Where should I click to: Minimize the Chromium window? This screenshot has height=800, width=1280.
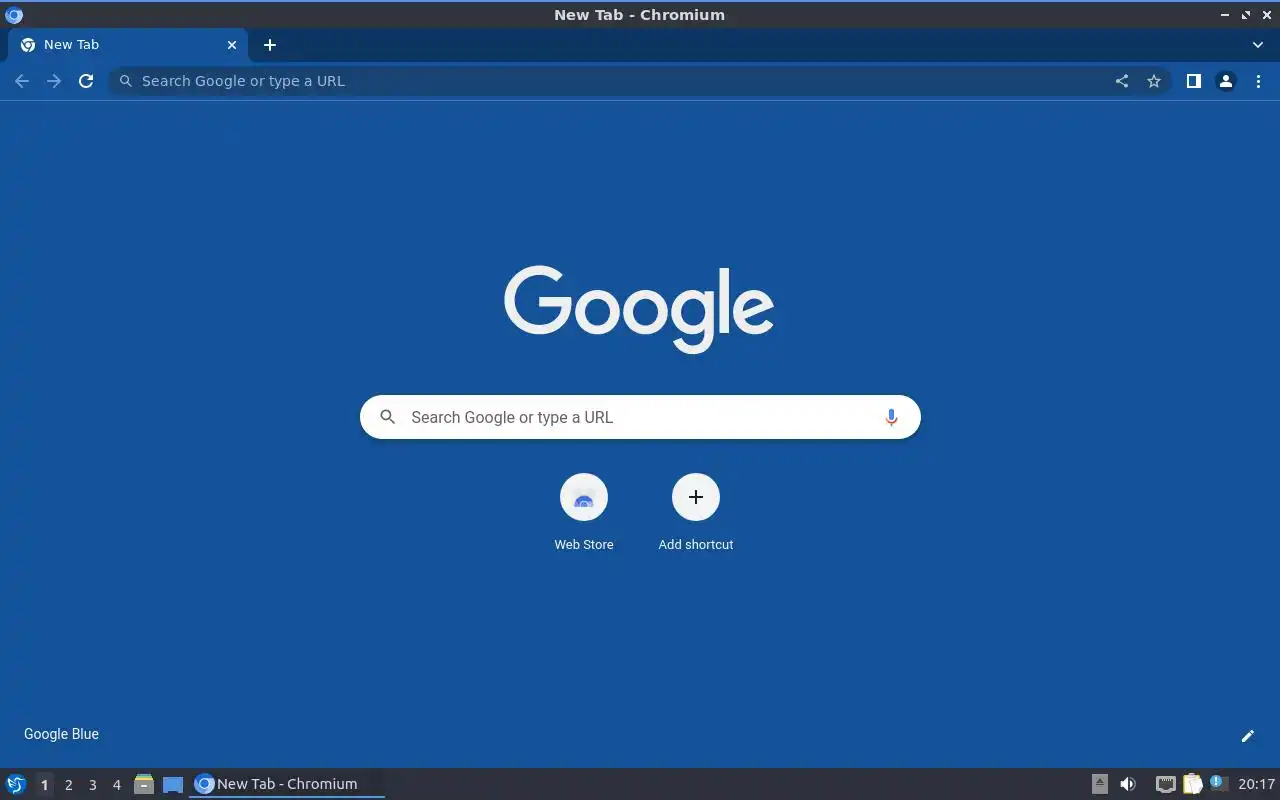tap(1226, 15)
